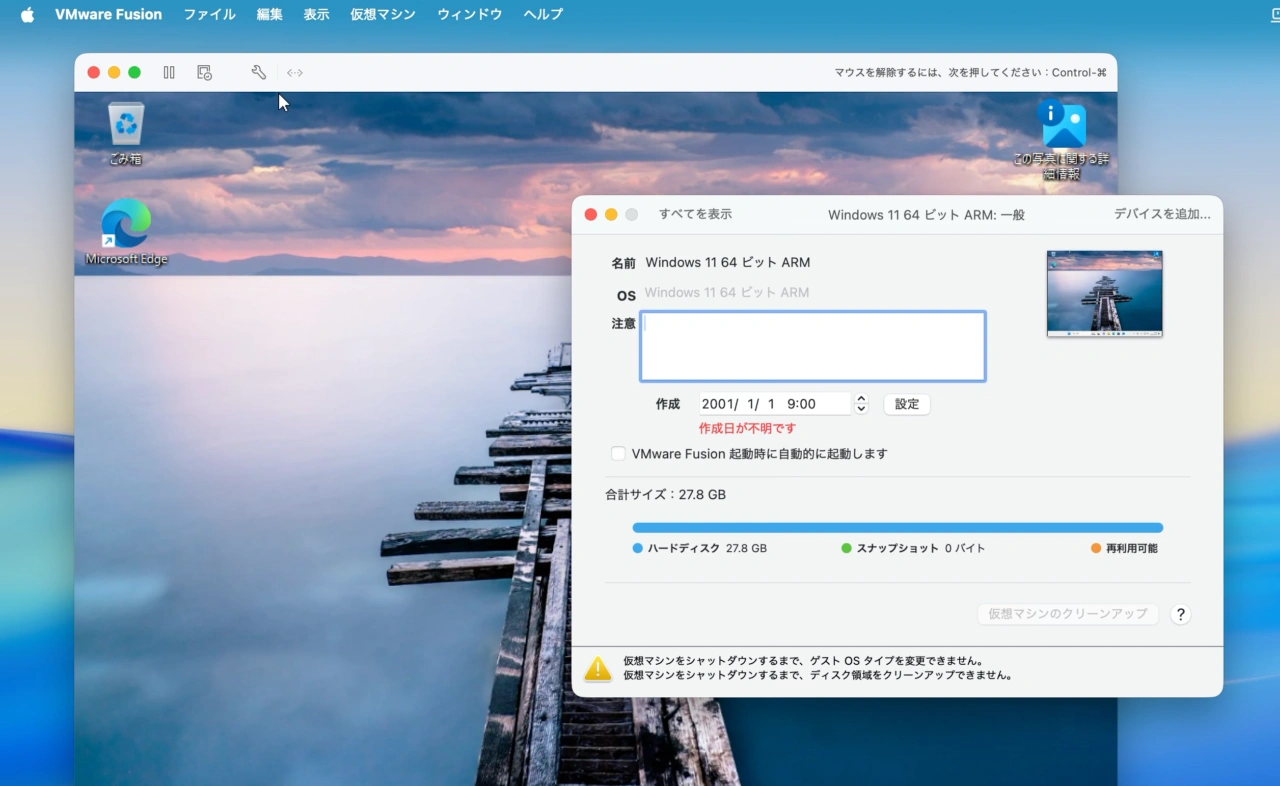Click the orange 再利用可能 legend dot
Image resolution: width=1280 pixels, height=786 pixels.
point(1096,548)
